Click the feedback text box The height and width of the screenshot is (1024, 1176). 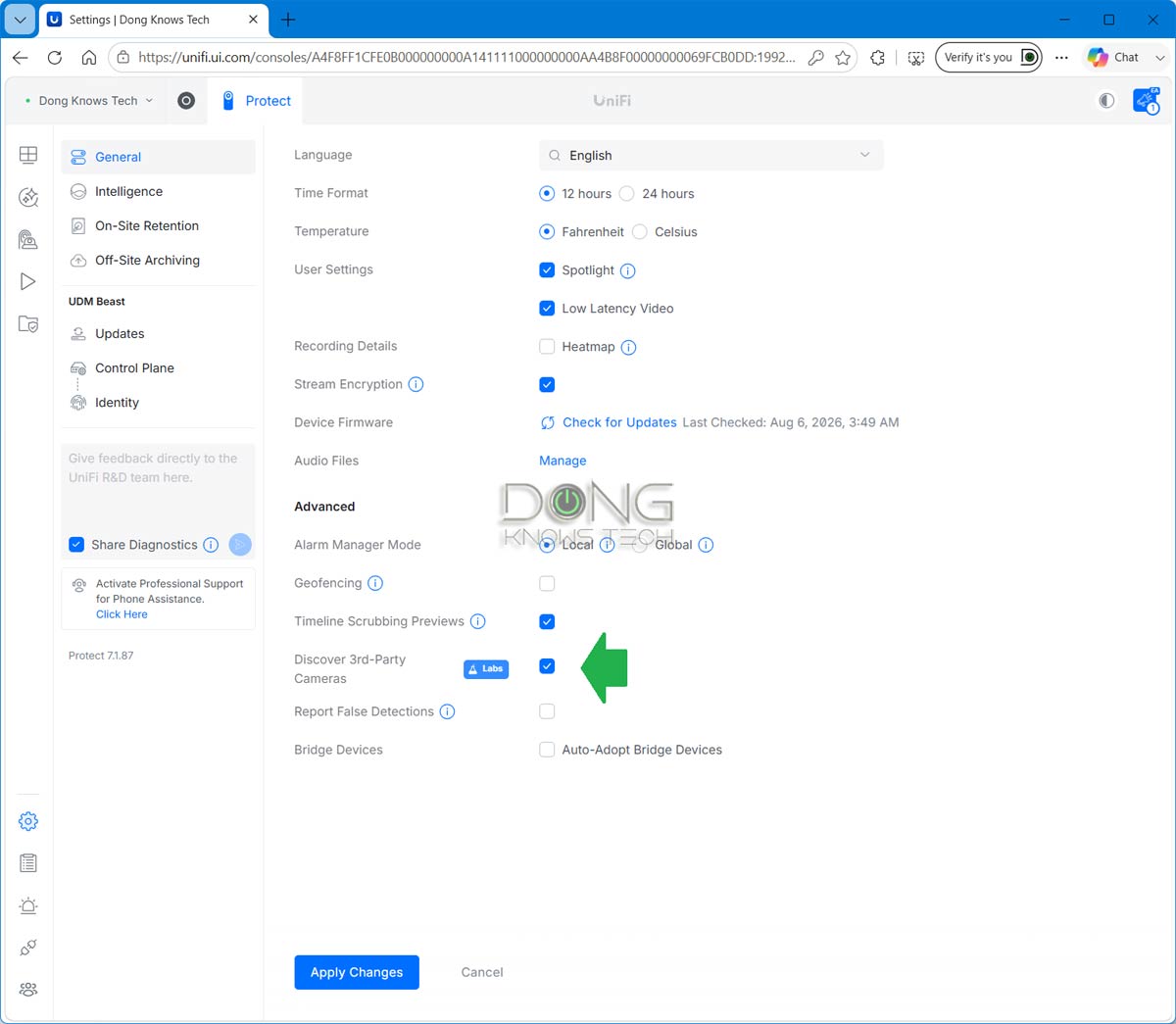[159, 486]
